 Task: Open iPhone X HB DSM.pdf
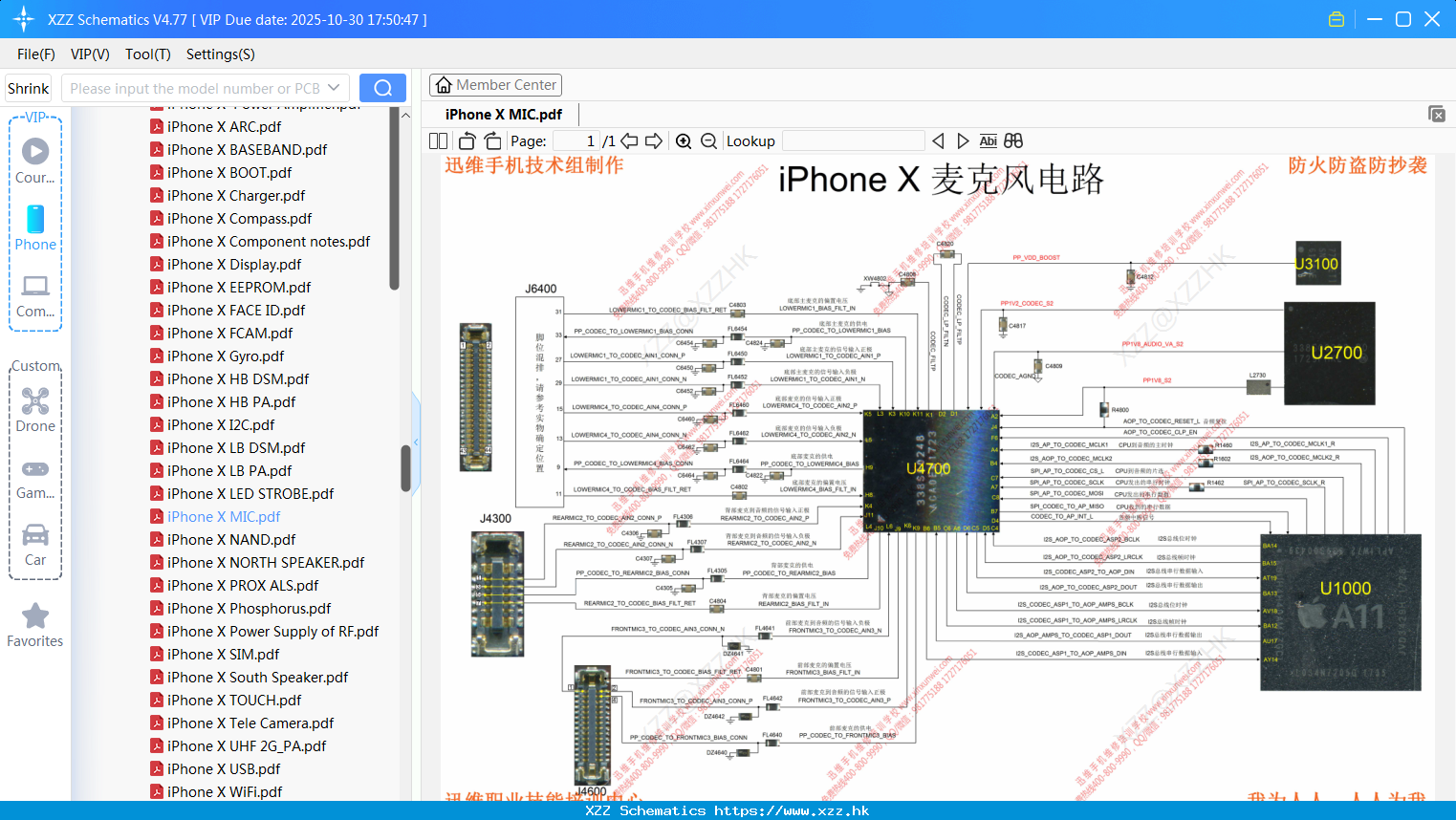click(x=238, y=378)
